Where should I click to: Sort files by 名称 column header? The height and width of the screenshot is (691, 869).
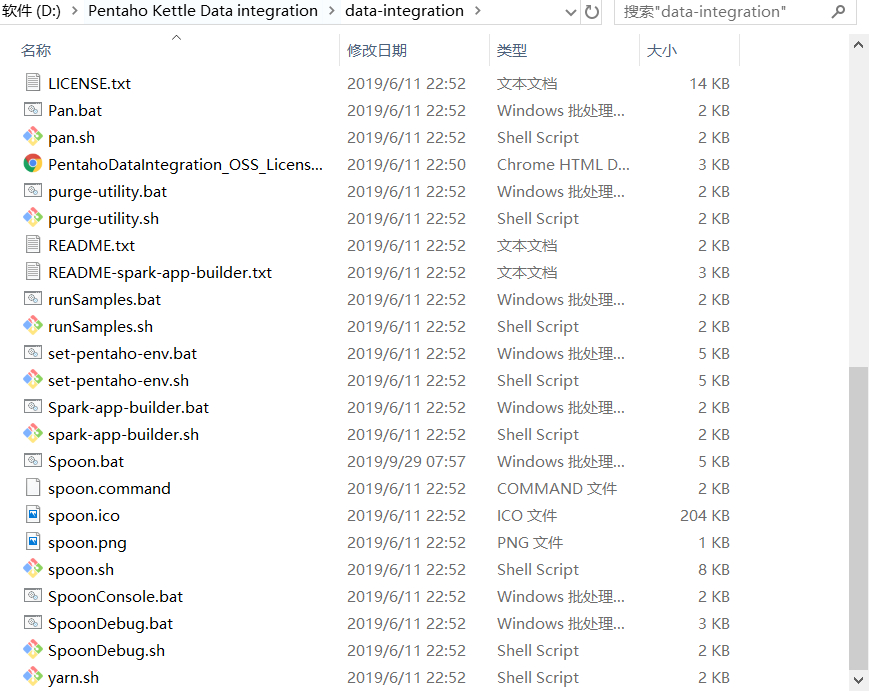36,51
